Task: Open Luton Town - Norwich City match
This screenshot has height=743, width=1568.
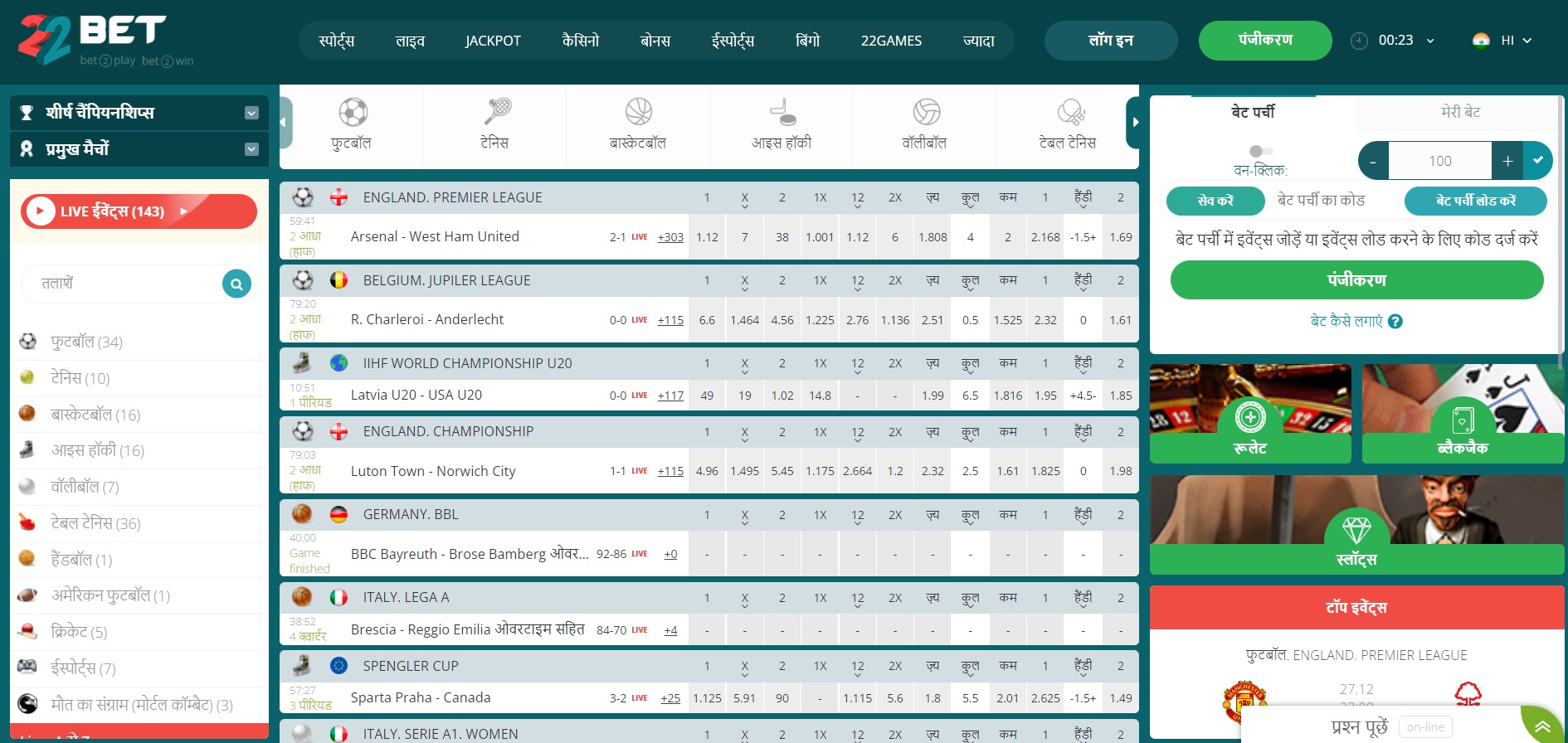Action: pos(433,471)
